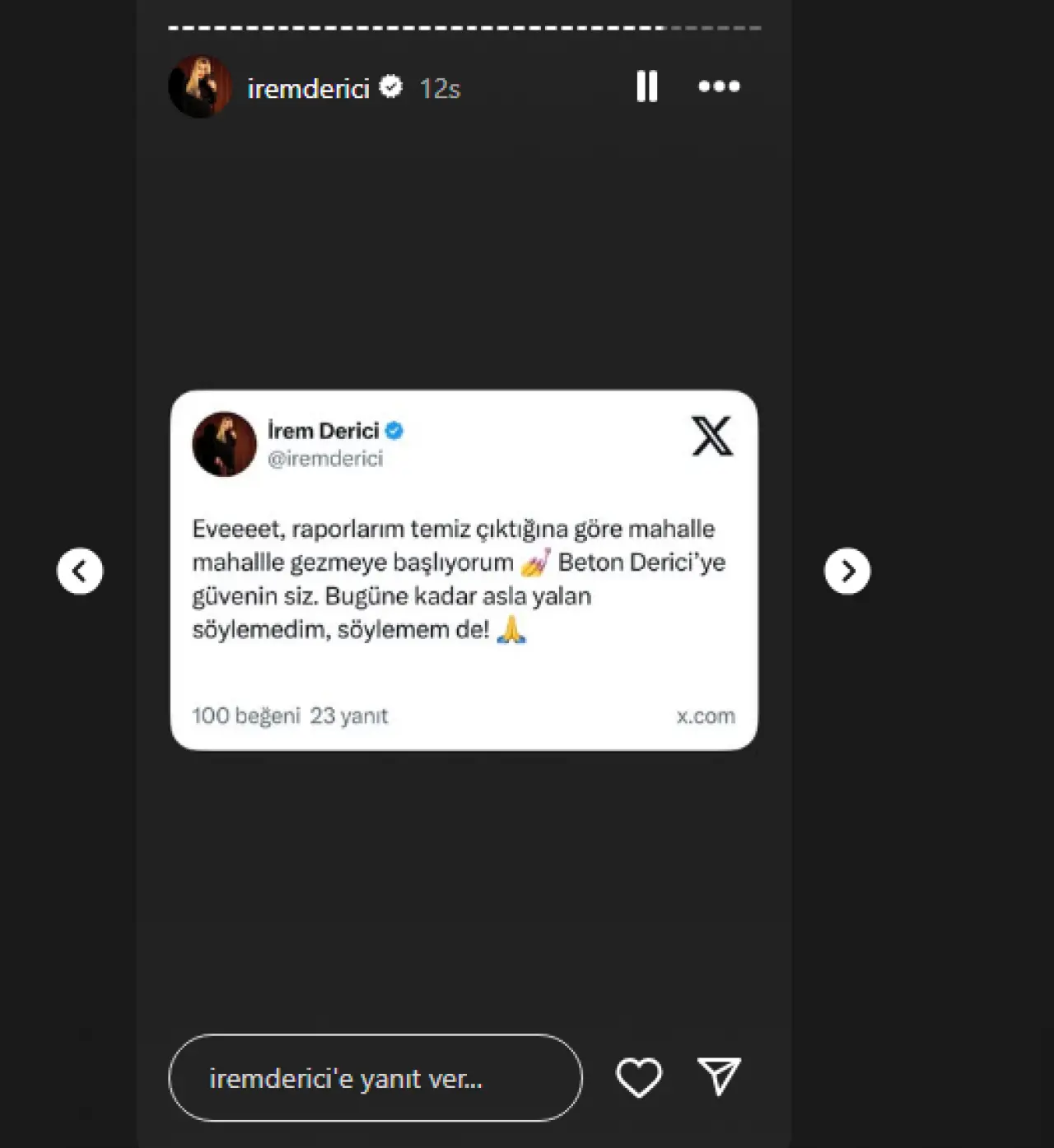Image resolution: width=1054 pixels, height=1148 pixels.
Task: Click the "23 yanıt" replies count
Action: 348,716
